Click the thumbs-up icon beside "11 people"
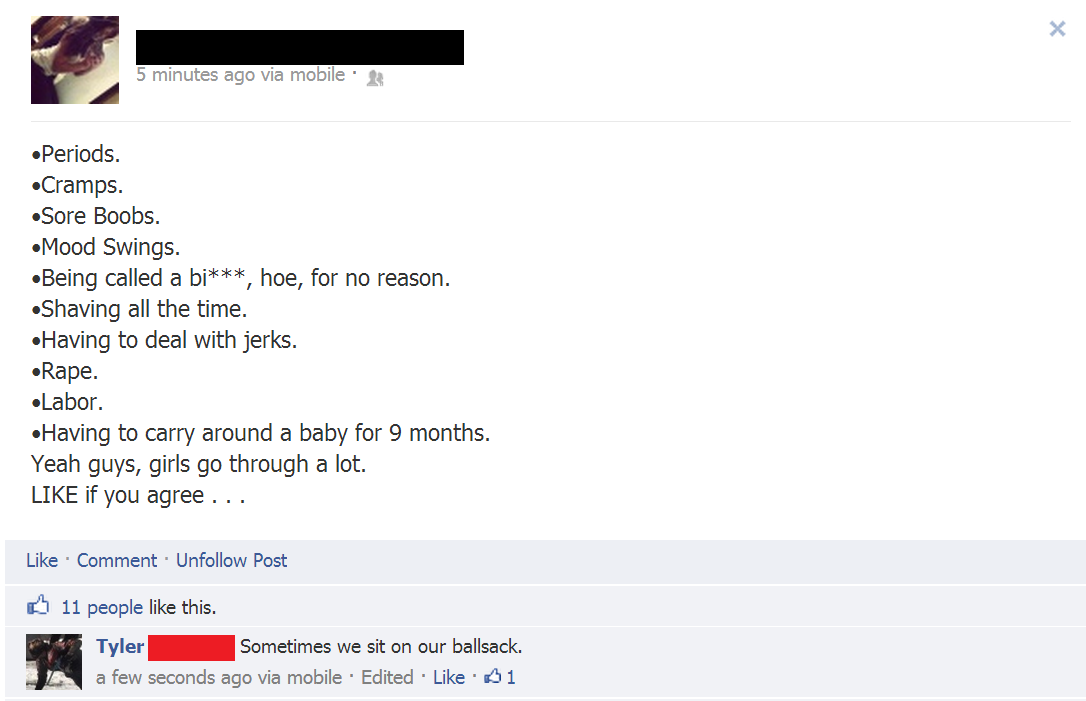Viewport: 1086px width, 701px height. 38,606
